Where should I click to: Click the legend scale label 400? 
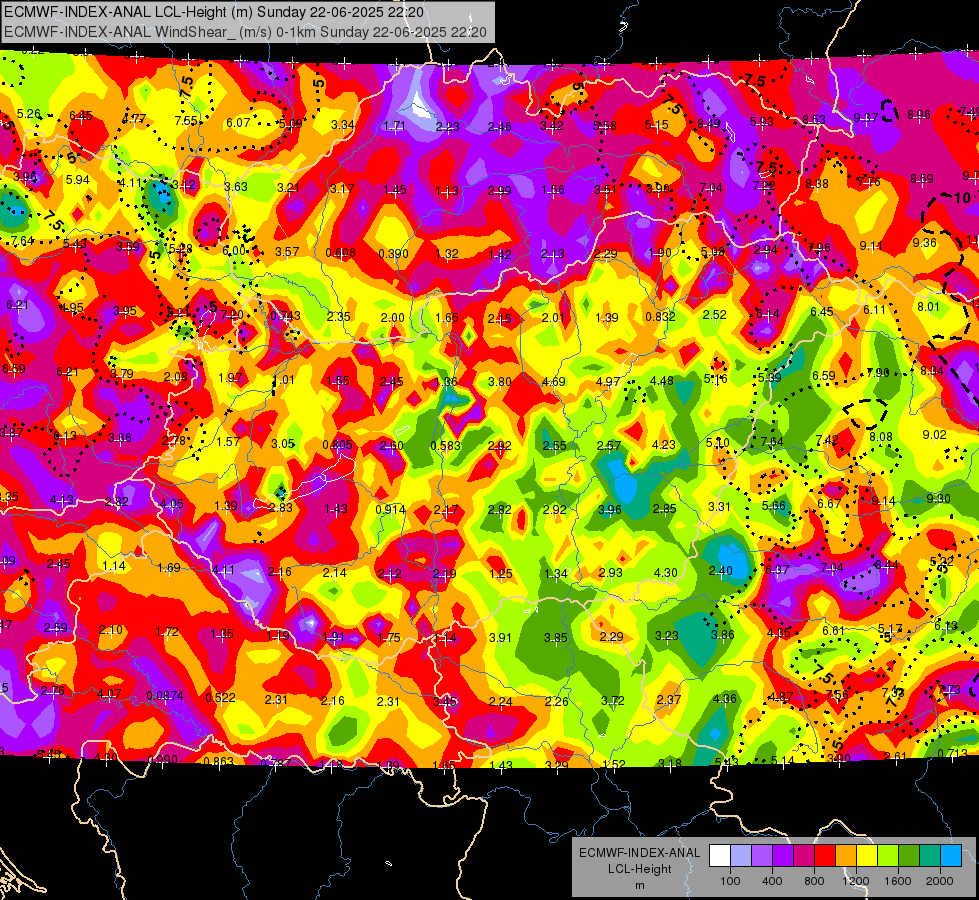coord(772,881)
